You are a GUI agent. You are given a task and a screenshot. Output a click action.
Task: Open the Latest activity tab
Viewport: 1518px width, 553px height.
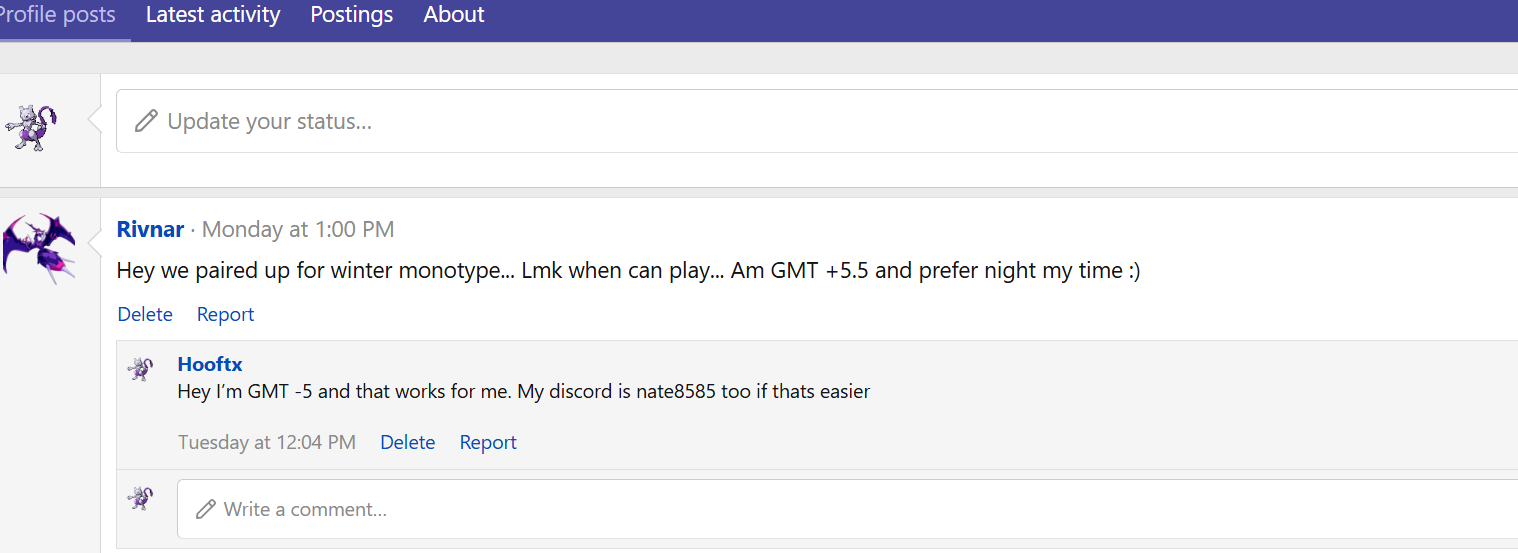213,15
